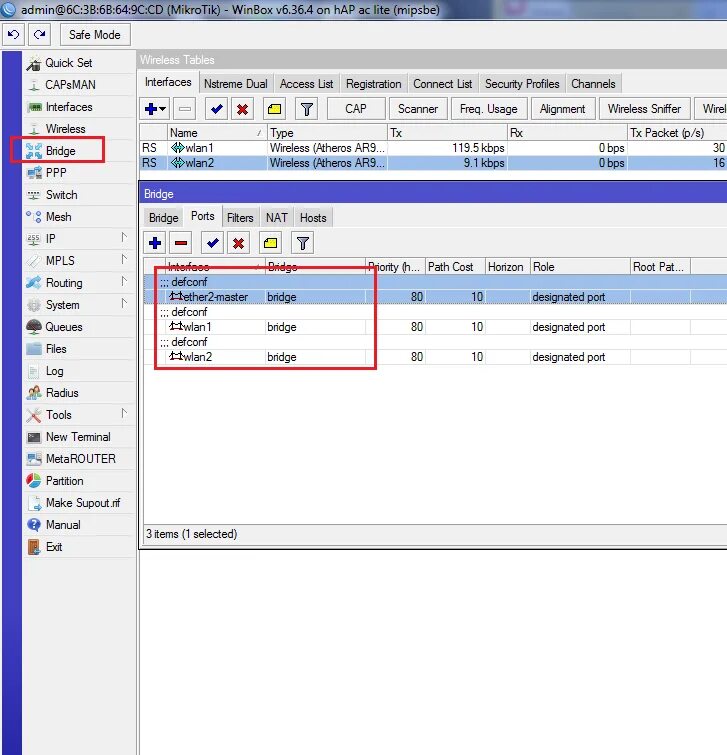
Task: Select the ether2-master bridge port row
Action: 436,297
